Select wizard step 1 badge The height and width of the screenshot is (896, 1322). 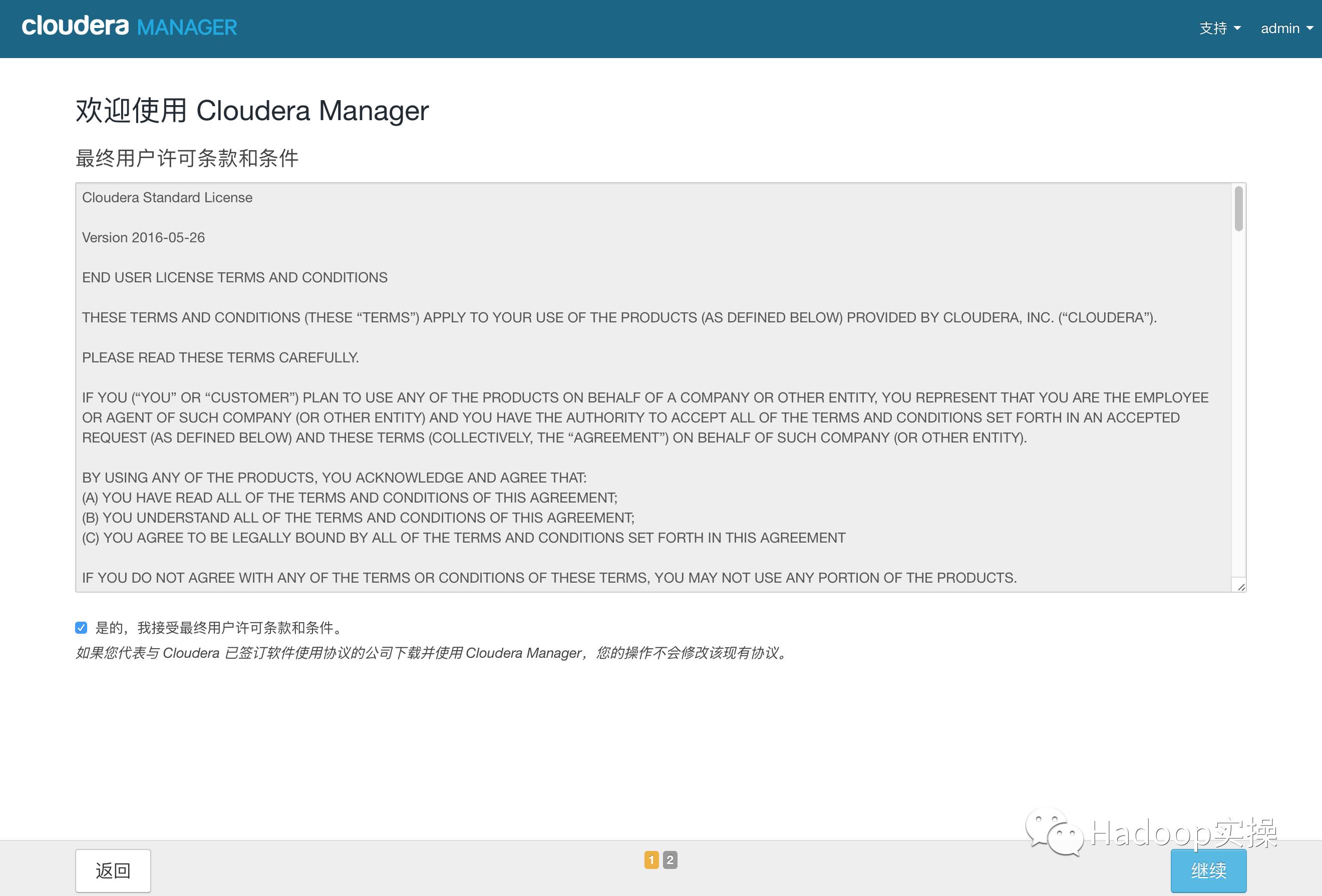(x=651, y=860)
